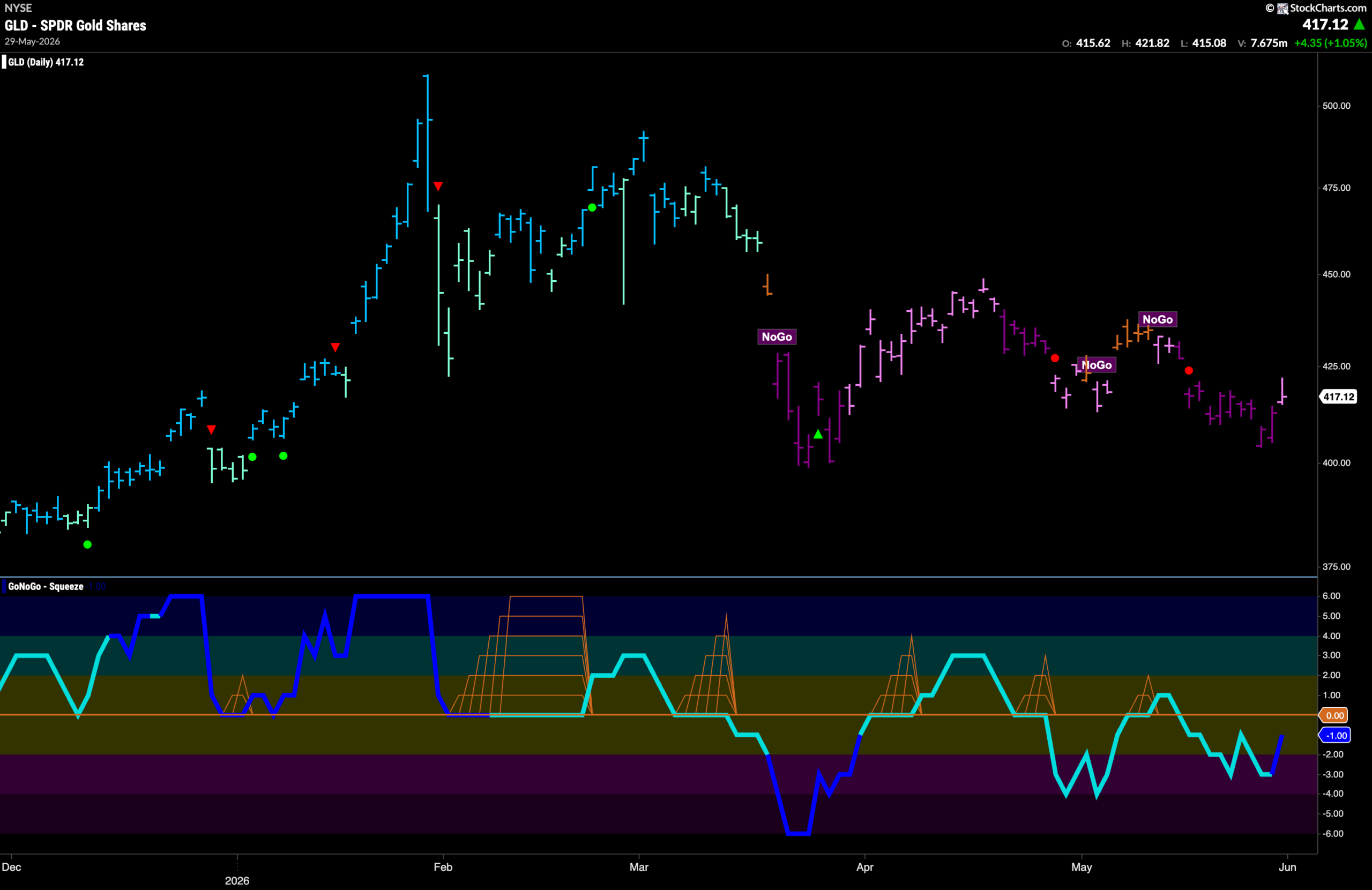Click the 425.00 price axis label
The width and height of the screenshot is (1372, 890).
coord(1336,366)
